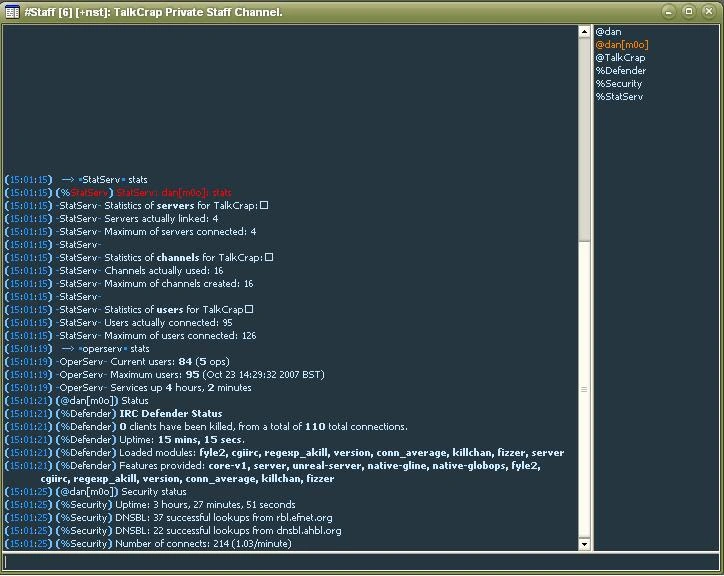This screenshot has width=724, height=576.
Task: Click the red highlighted StatServ message line
Action: coord(119,193)
